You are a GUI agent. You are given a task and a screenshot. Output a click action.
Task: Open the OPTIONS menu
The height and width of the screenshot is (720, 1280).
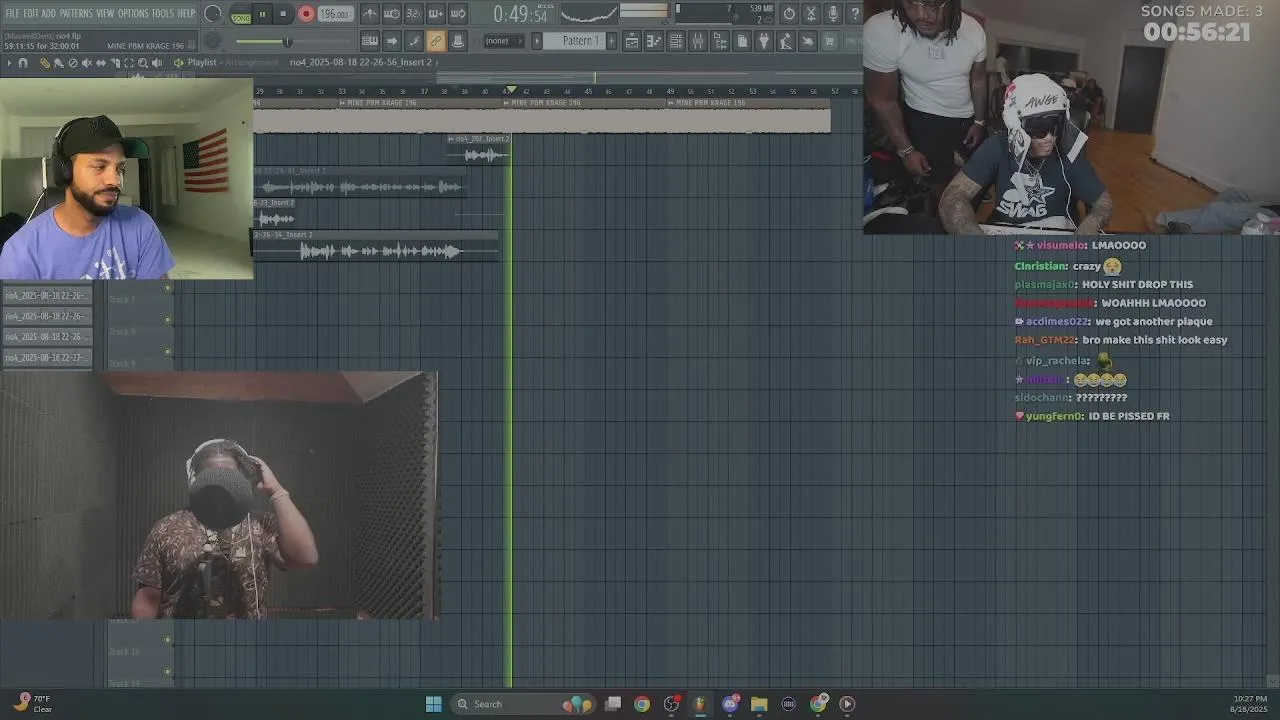click(133, 13)
